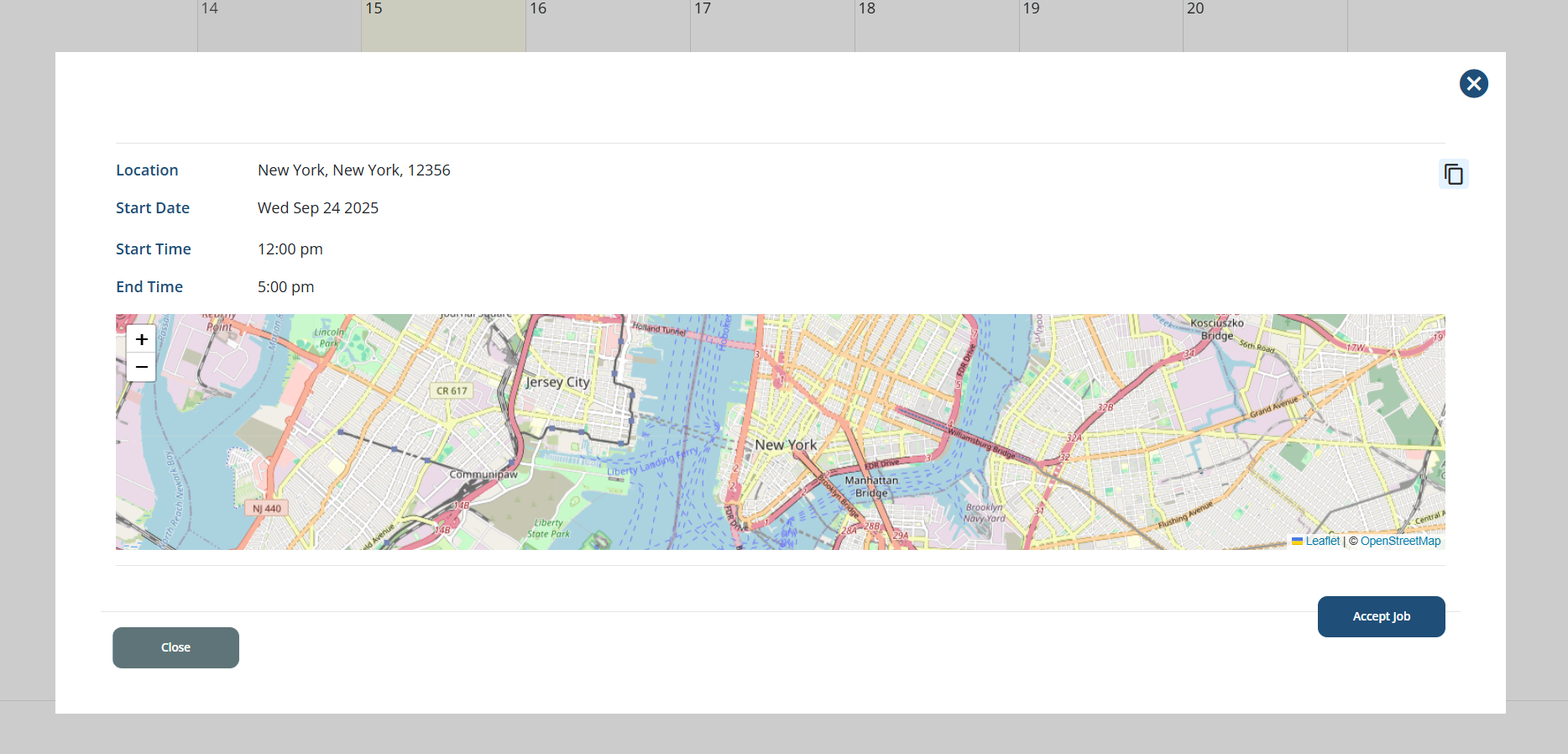This screenshot has width=1568, height=754.
Task: Select location text New York, New York, 12356
Action: coord(353,170)
